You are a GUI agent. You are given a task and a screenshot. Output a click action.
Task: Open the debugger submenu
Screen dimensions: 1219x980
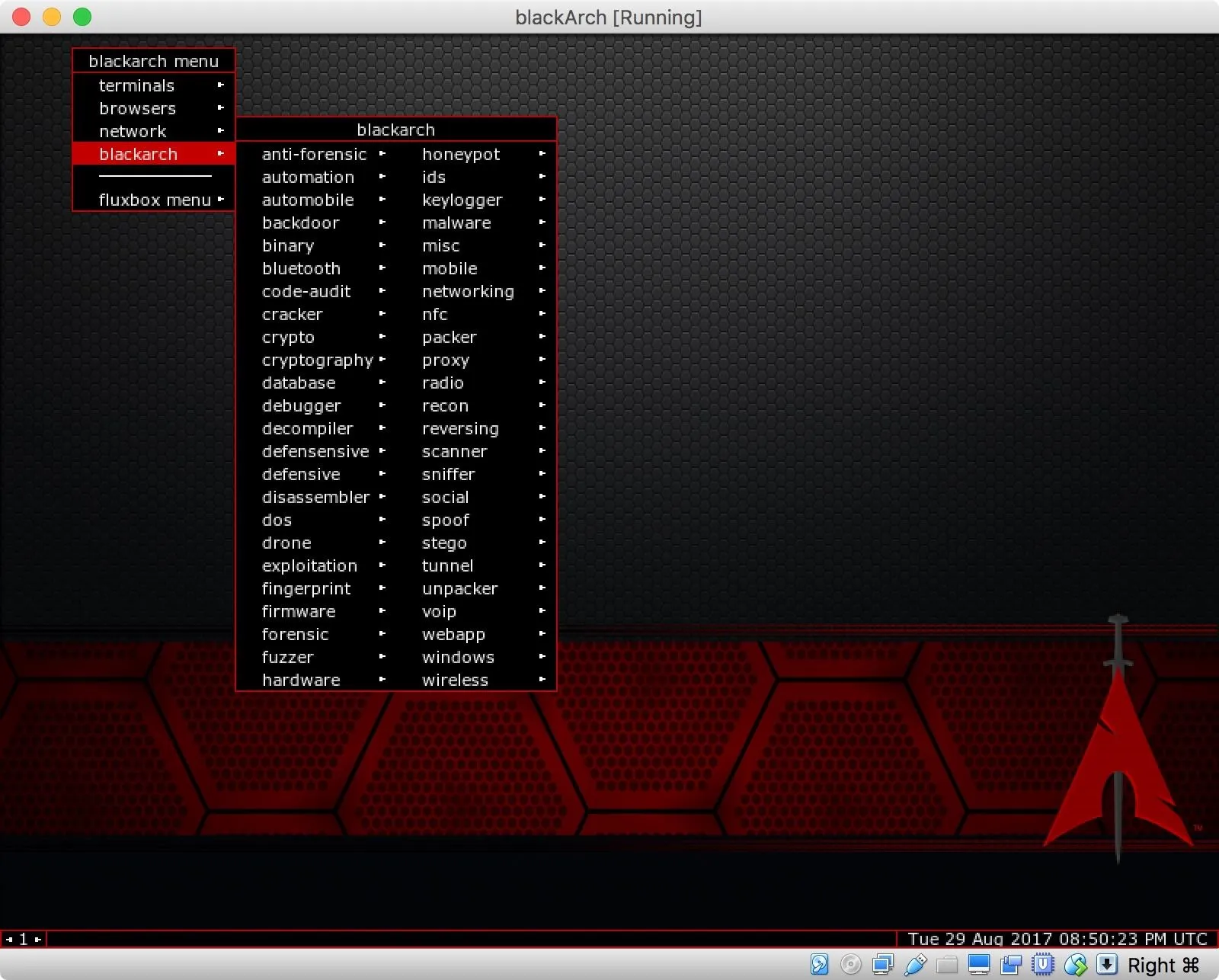point(316,405)
